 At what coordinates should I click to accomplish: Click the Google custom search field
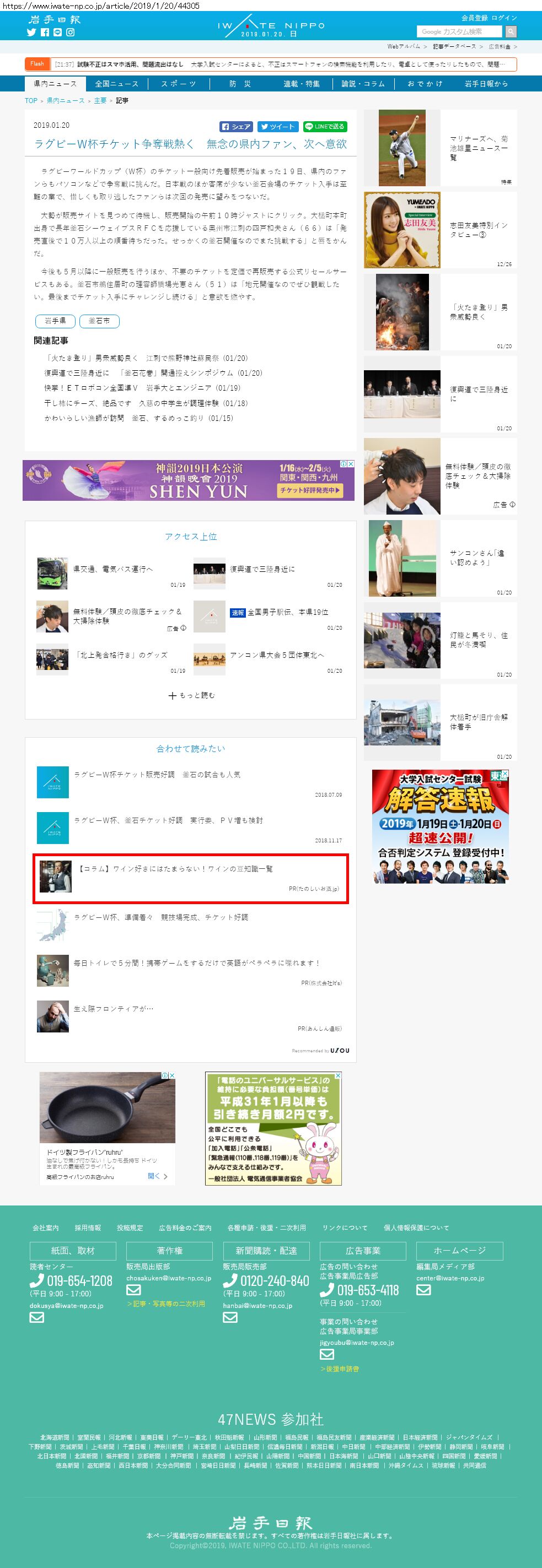click(x=460, y=31)
